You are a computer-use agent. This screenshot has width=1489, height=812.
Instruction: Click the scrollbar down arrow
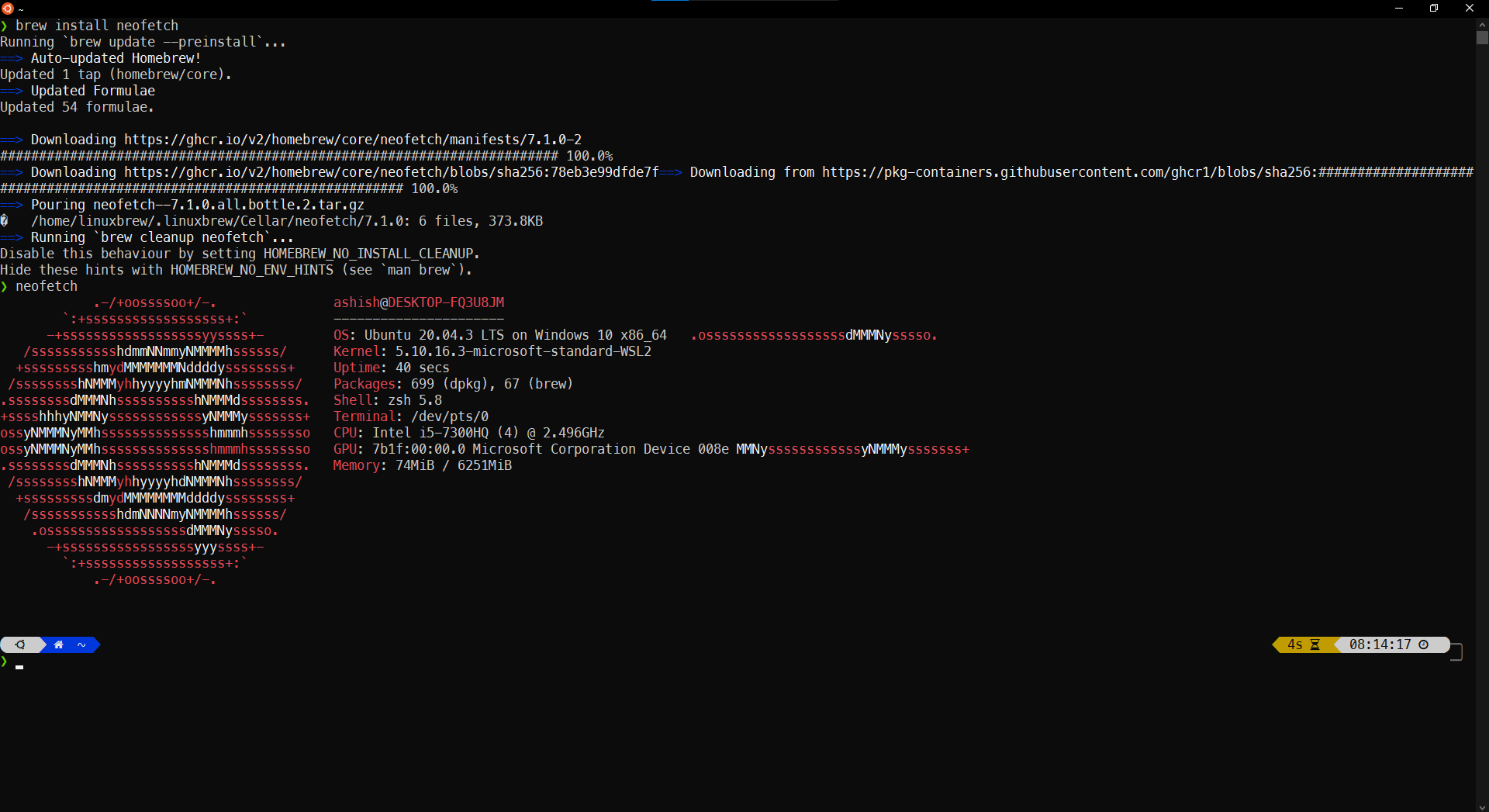1482,806
